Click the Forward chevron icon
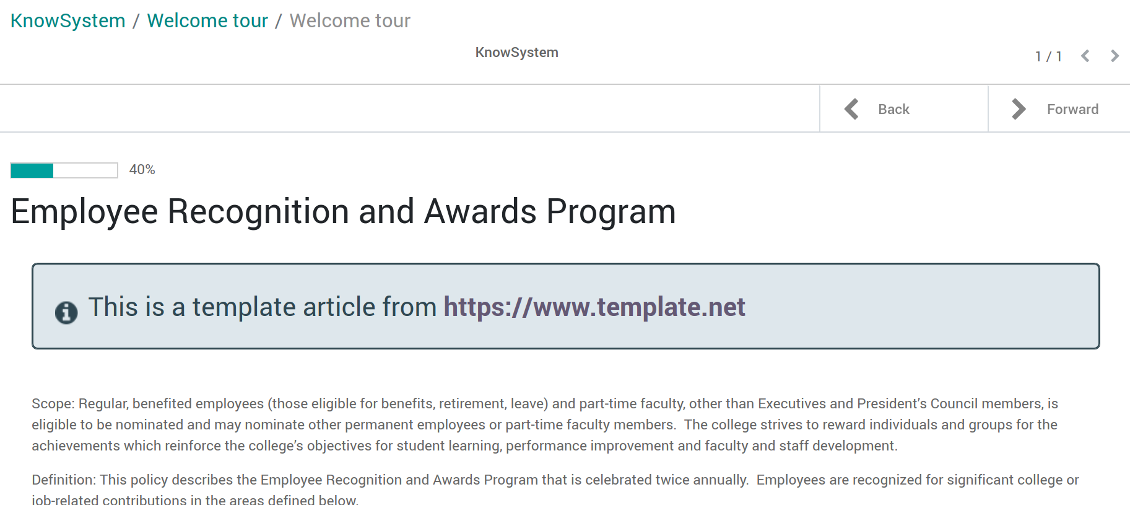The image size is (1130, 505). coord(1018,109)
